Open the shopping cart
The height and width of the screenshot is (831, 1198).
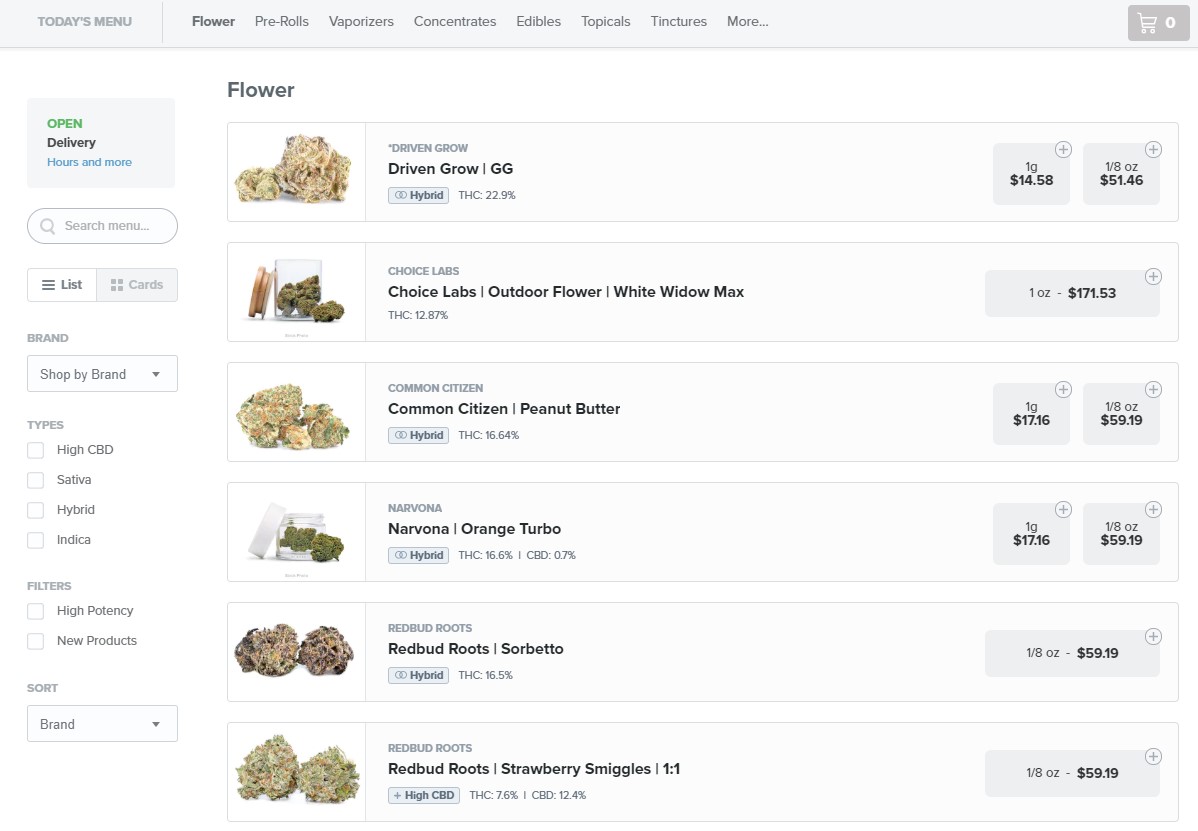(x=1158, y=23)
